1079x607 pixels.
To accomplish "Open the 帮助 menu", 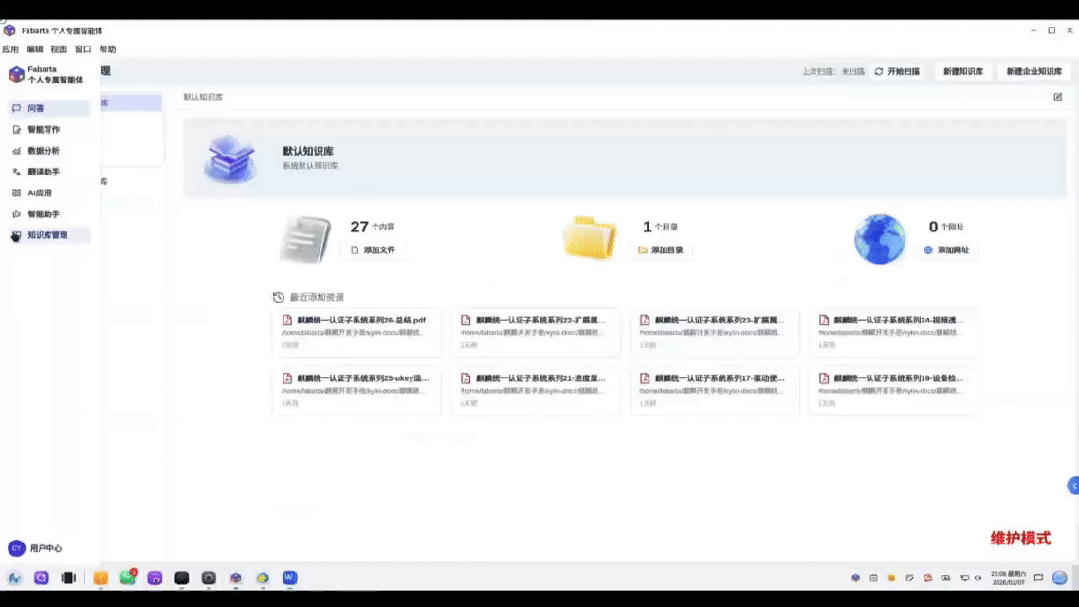I will click(106, 48).
